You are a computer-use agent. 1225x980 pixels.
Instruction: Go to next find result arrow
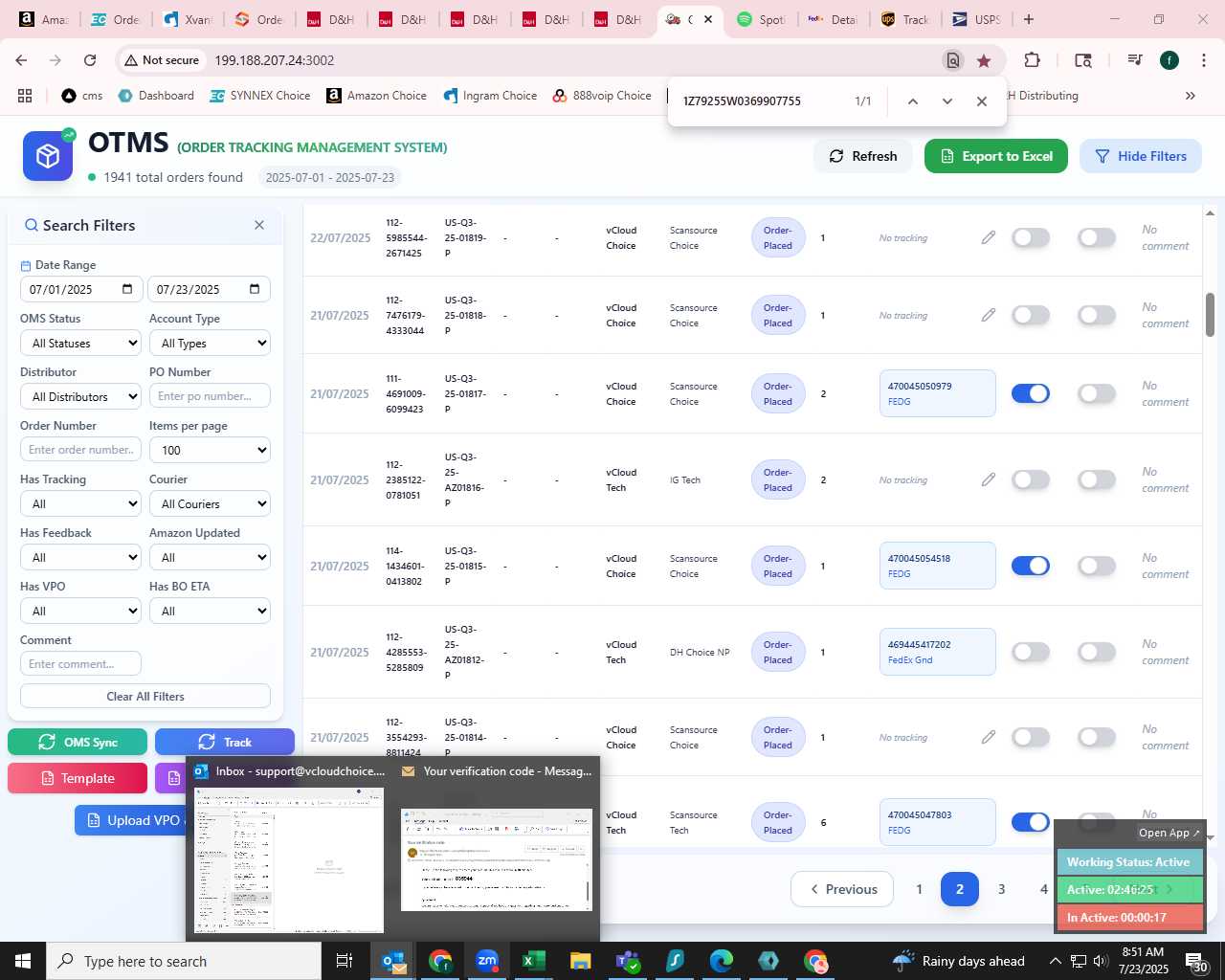(947, 101)
